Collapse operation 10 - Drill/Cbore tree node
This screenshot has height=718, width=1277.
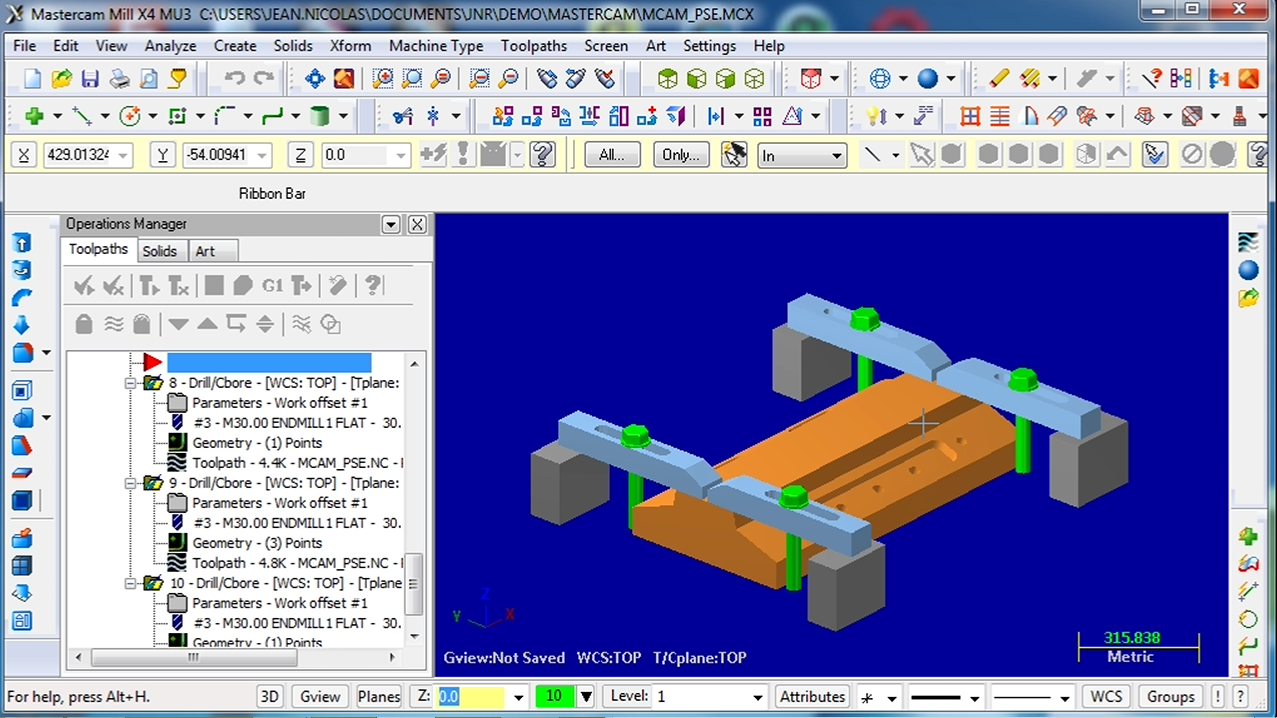tap(131, 583)
